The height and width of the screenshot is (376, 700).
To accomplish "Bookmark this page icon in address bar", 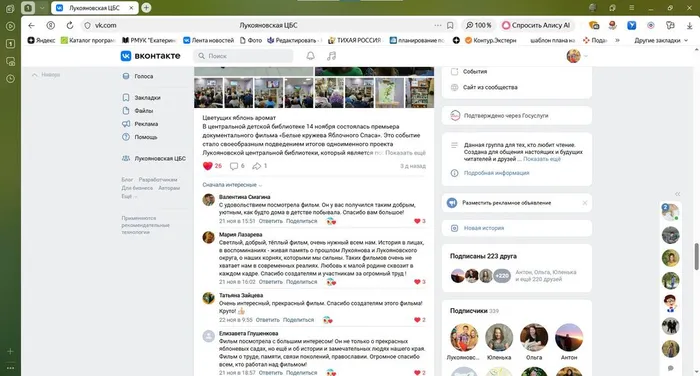I will [450, 25].
